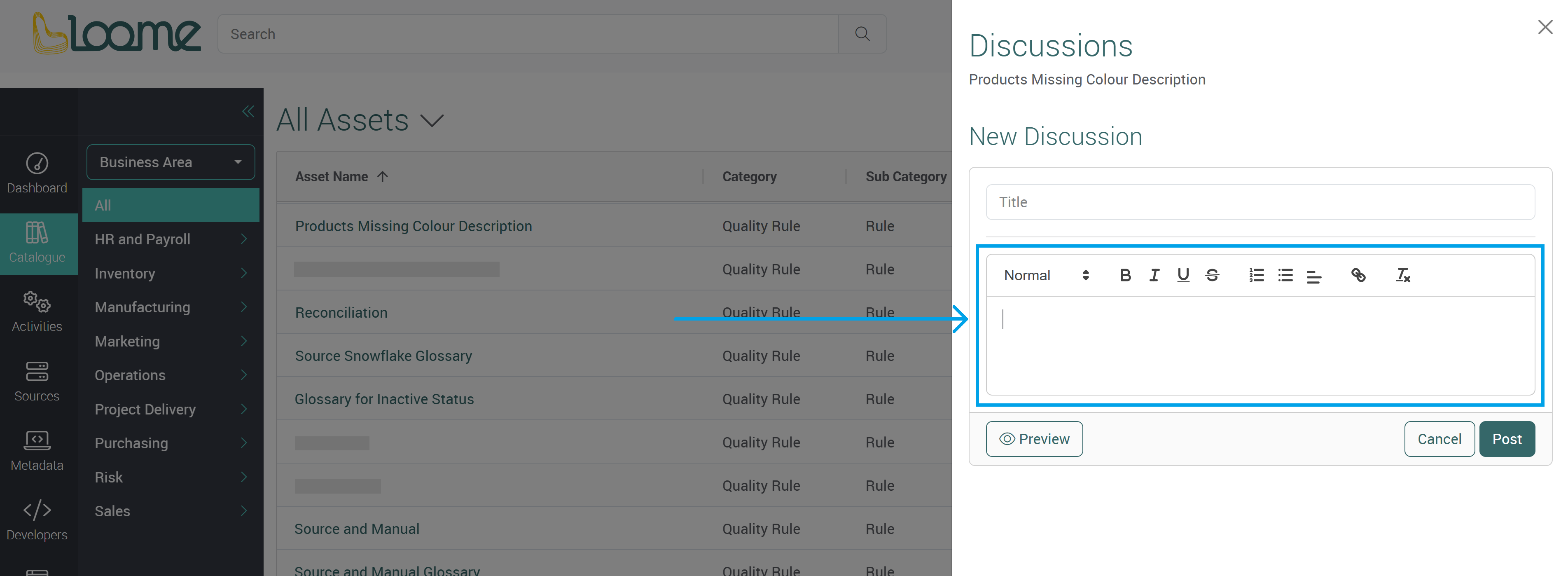Open text alignment options
Screen dimensions: 1568x576
coord(1313,276)
